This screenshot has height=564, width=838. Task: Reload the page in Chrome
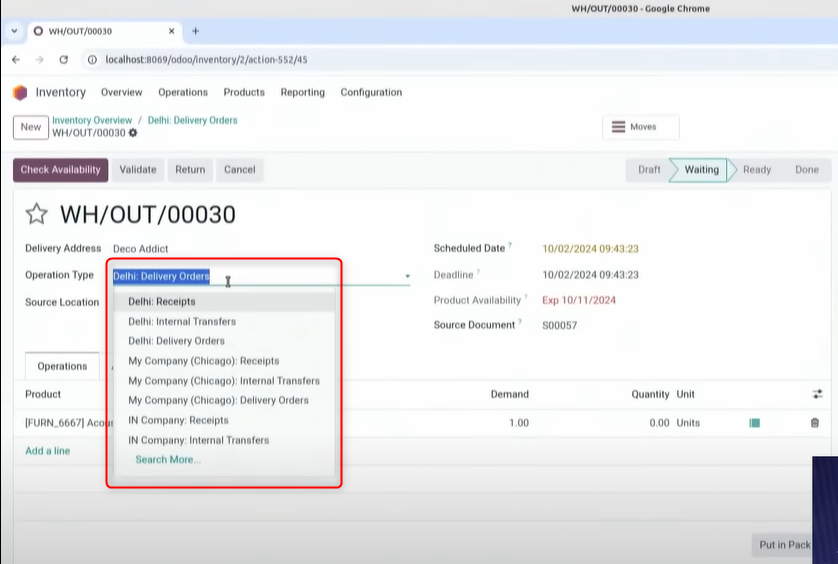tap(64, 59)
